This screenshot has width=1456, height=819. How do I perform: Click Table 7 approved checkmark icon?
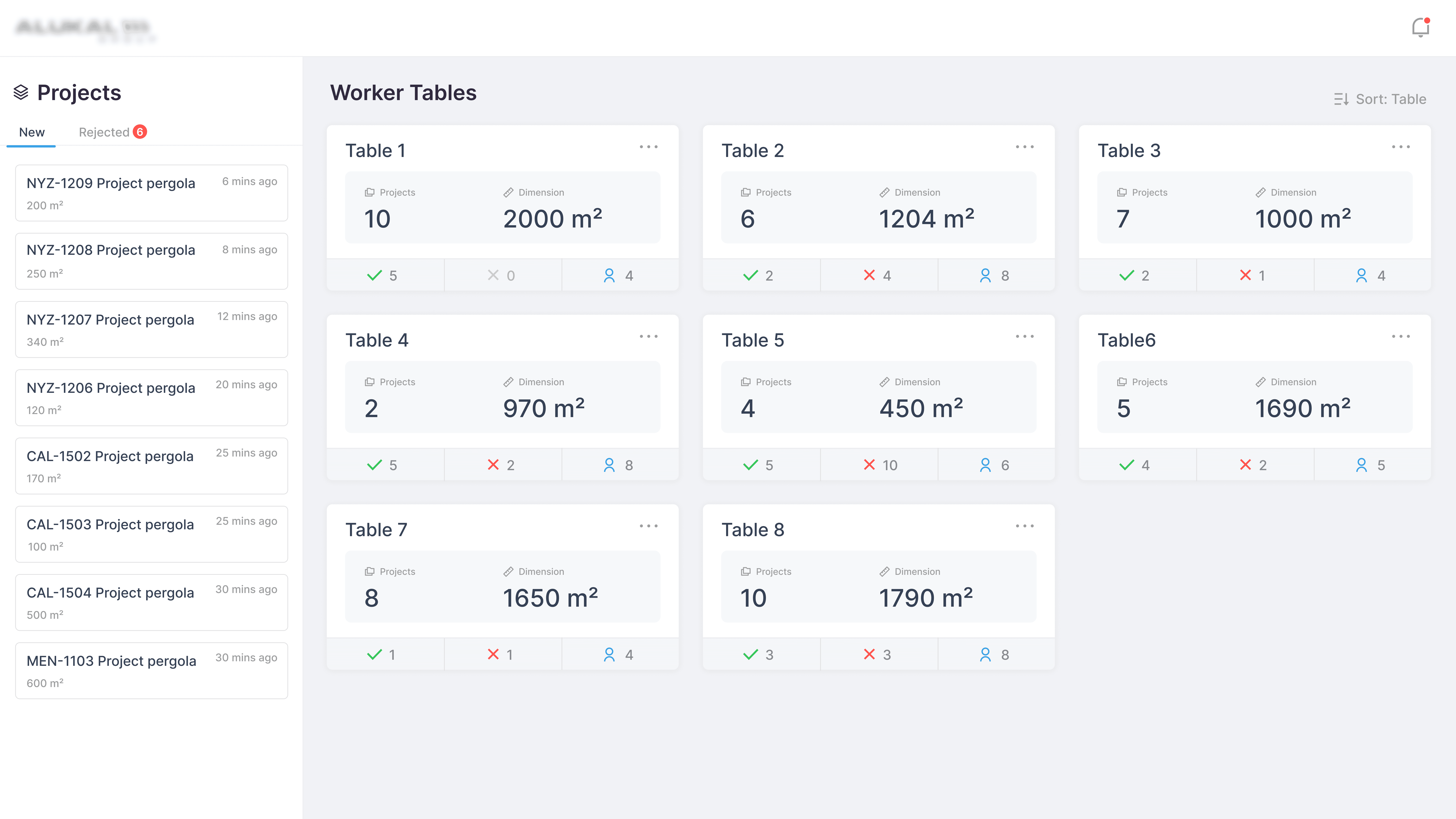click(x=374, y=654)
